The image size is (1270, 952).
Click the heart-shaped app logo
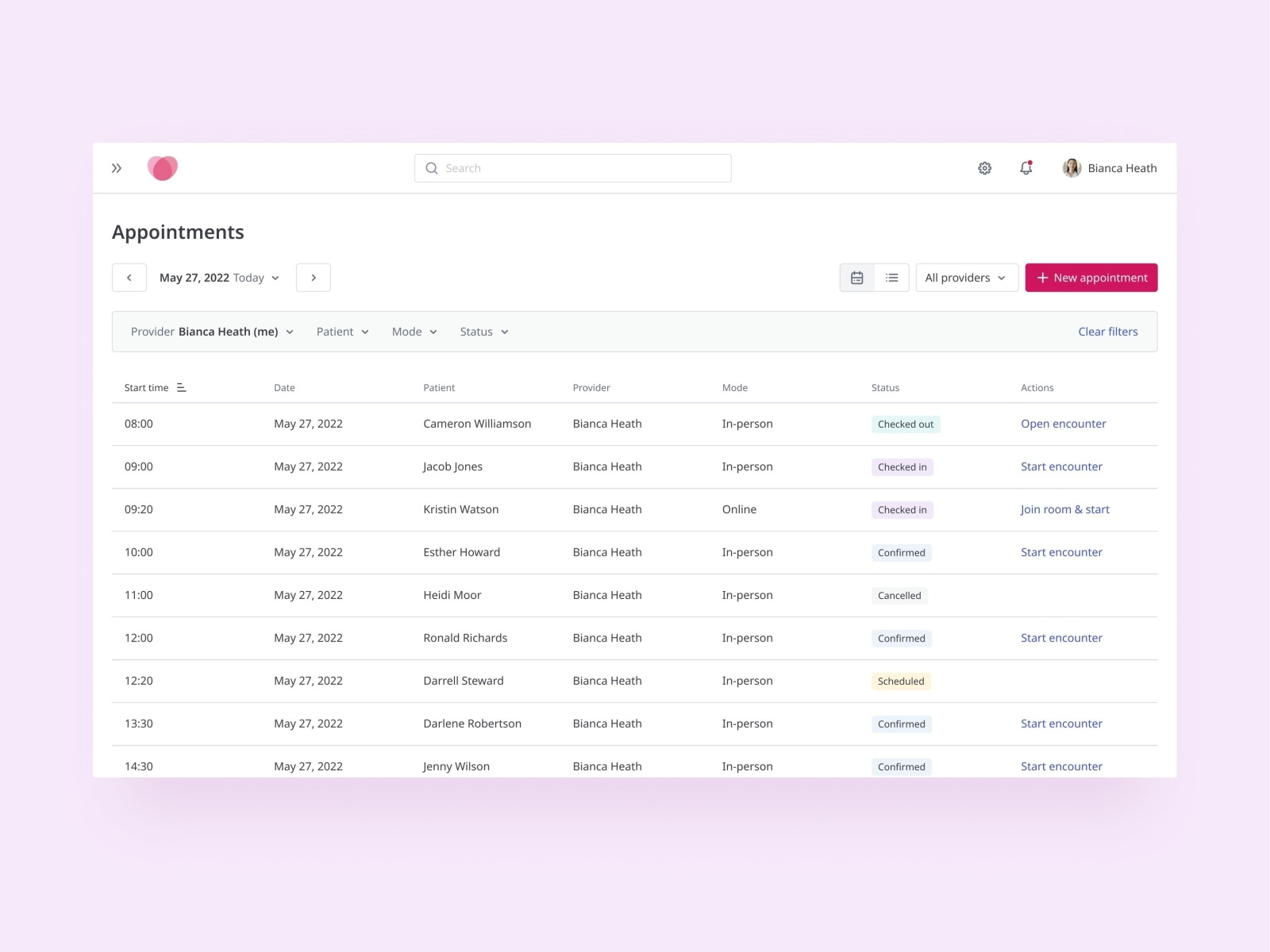(x=163, y=167)
